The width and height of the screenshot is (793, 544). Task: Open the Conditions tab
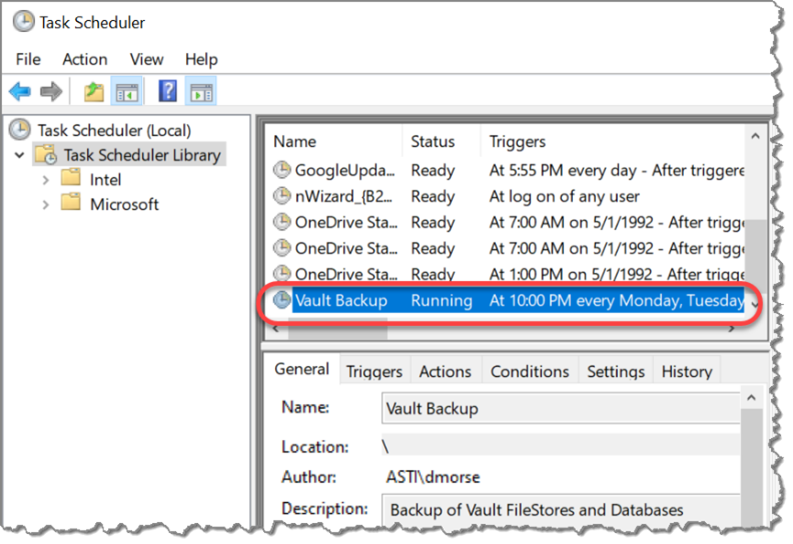[528, 372]
